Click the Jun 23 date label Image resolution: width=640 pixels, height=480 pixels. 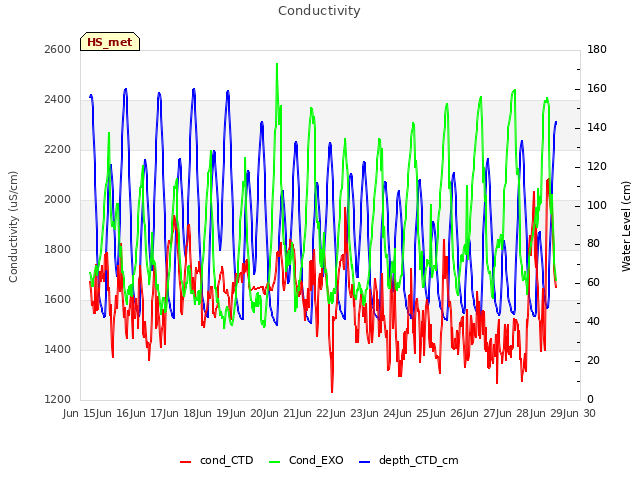[348, 413]
